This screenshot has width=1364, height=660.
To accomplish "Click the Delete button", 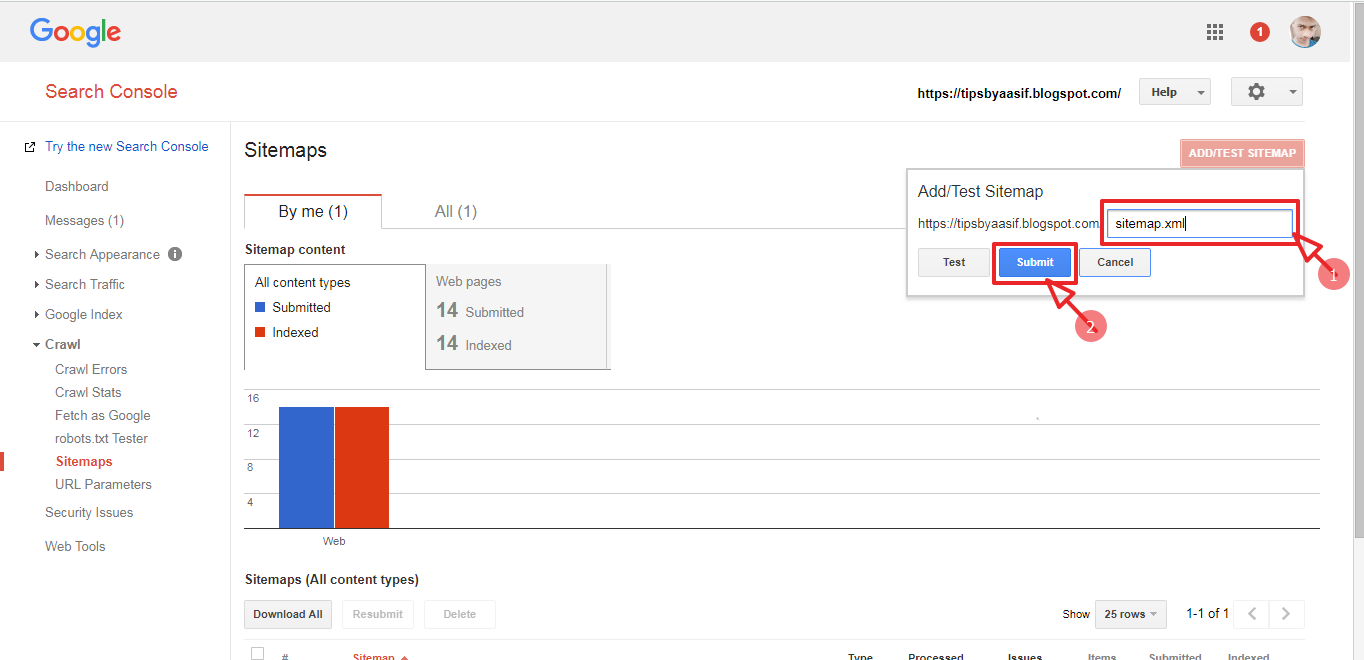I will 460,614.
